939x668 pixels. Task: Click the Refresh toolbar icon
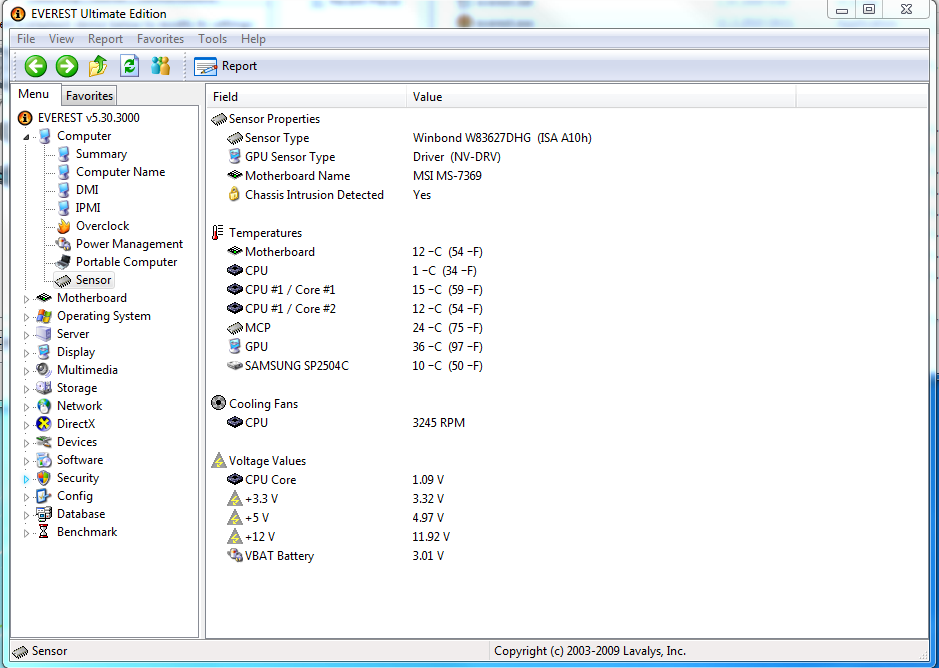(129, 66)
